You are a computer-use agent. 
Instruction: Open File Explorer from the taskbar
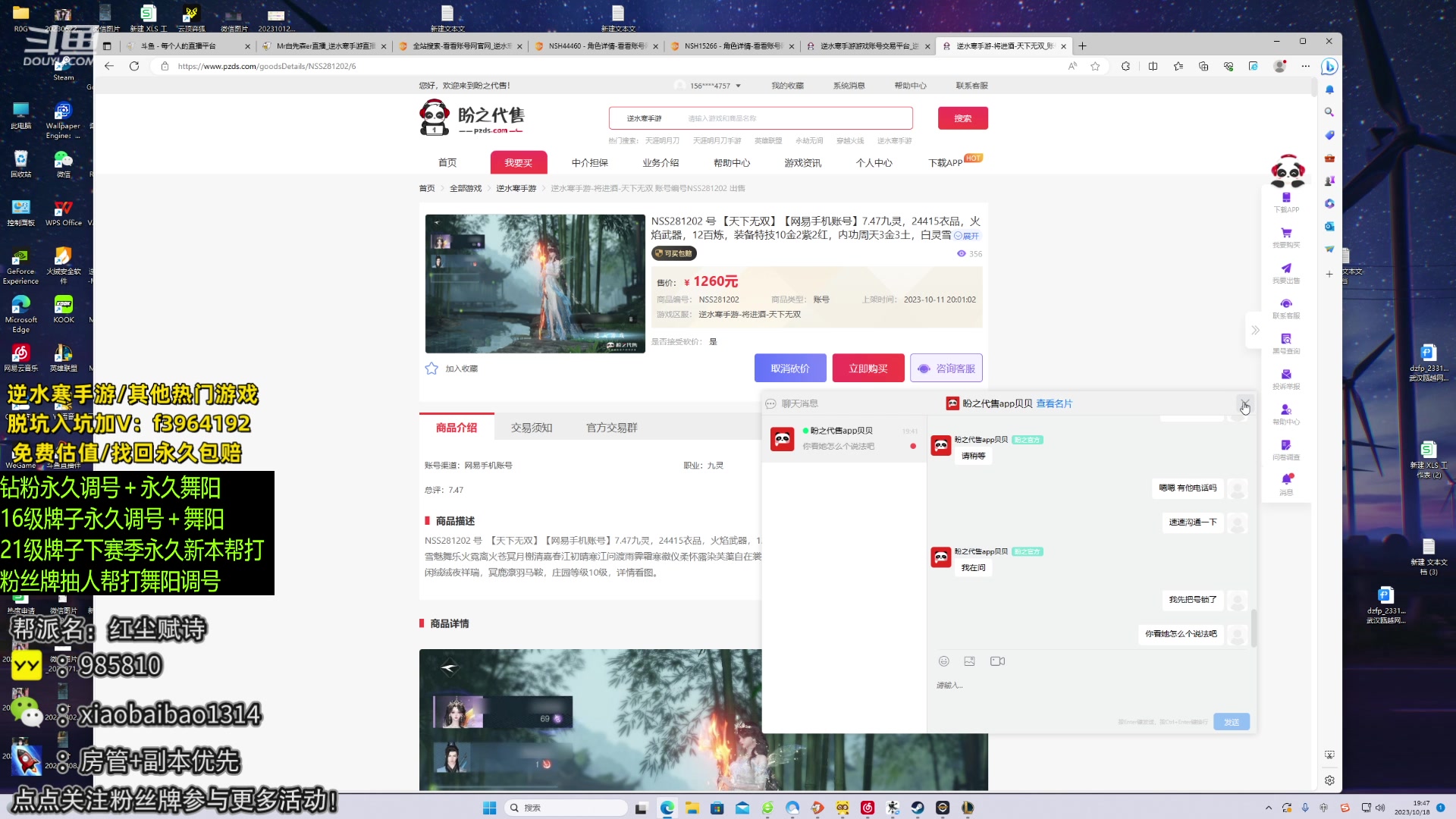(x=692, y=808)
